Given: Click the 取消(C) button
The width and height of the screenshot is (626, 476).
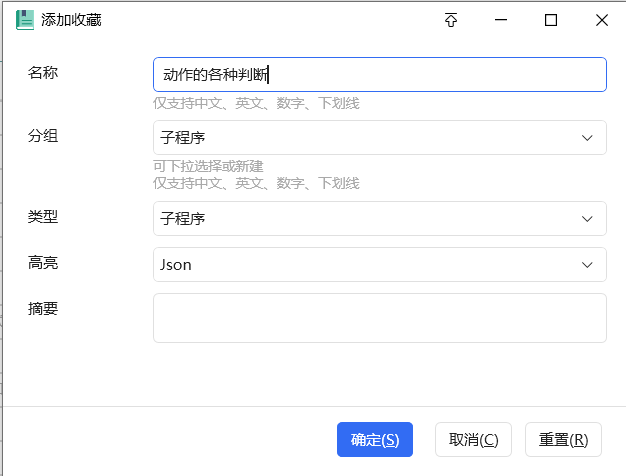Looking at the screenshot, I should [473, 439].
